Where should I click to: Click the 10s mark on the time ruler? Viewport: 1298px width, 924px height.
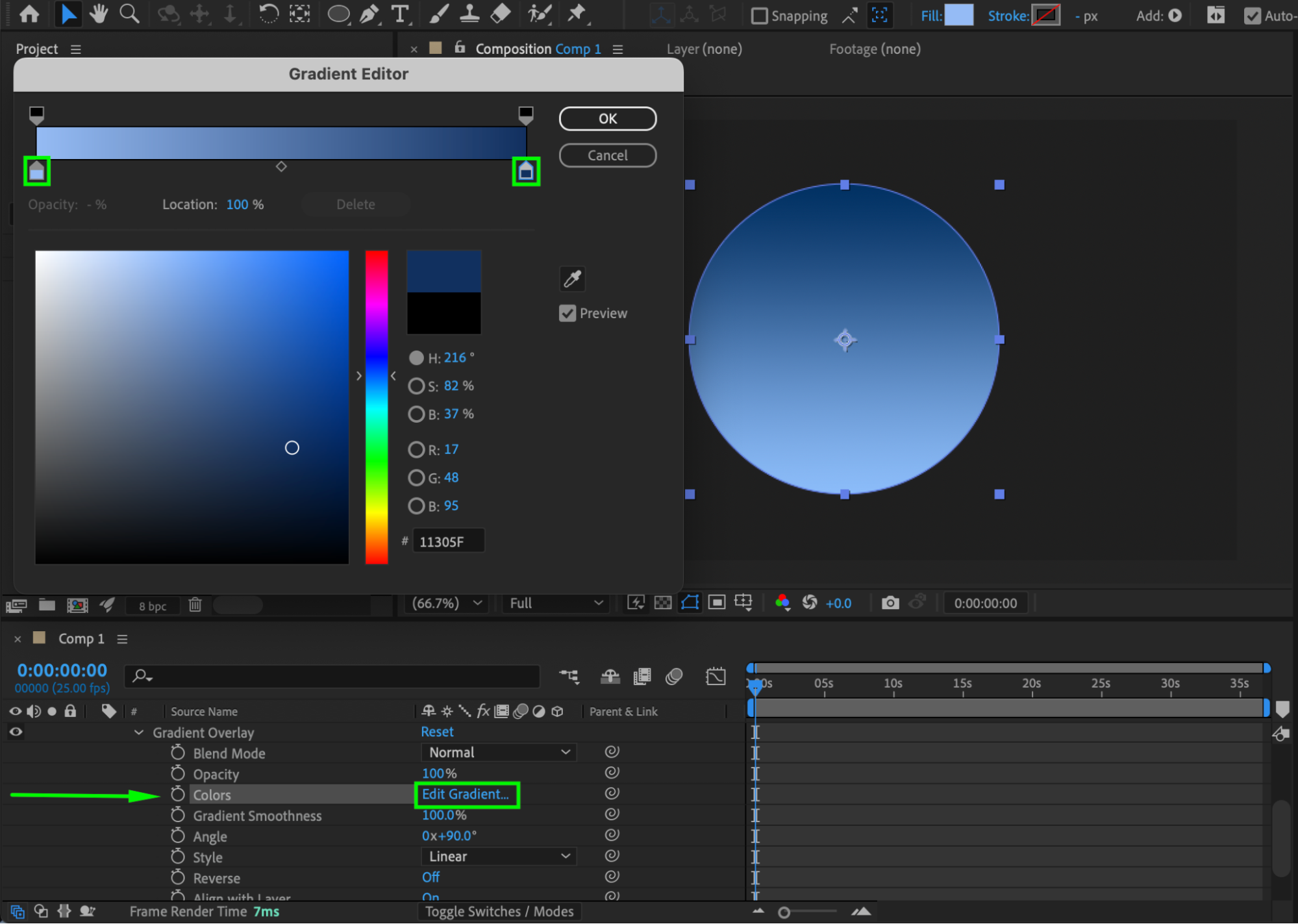pos(893,684)
